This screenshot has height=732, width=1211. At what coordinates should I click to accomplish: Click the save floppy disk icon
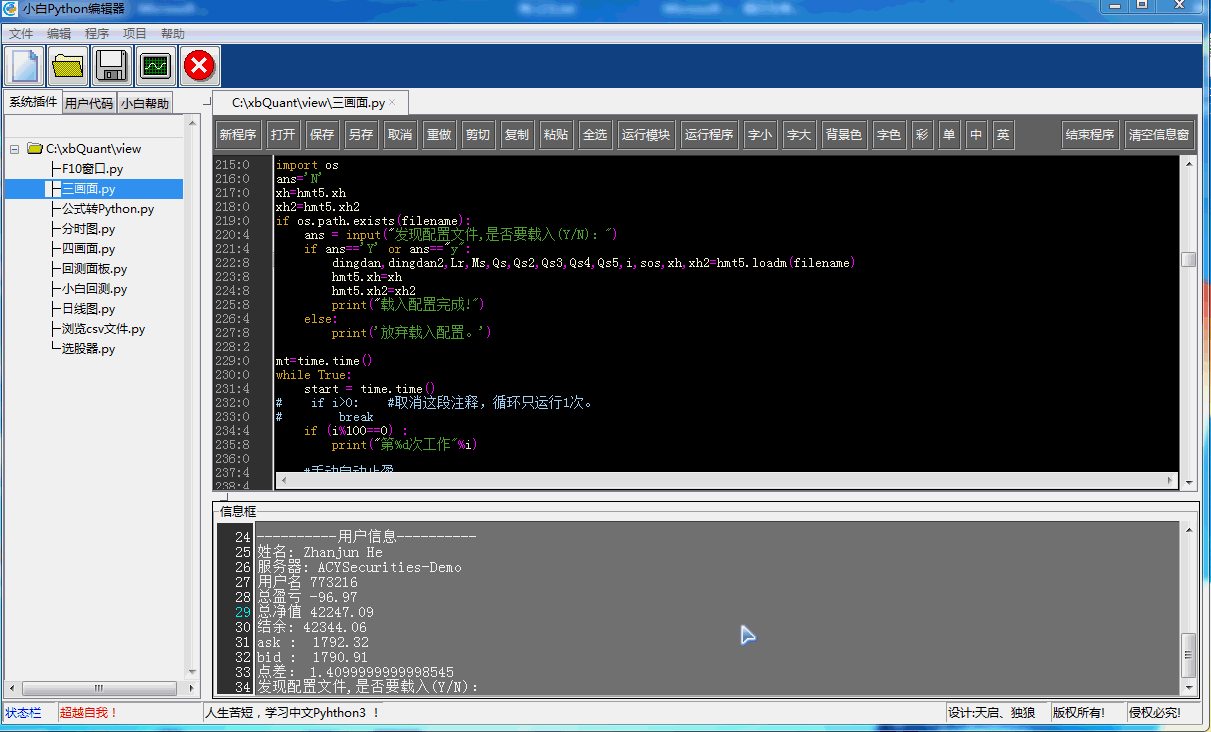pyautogui.click(x=112, y=66)
